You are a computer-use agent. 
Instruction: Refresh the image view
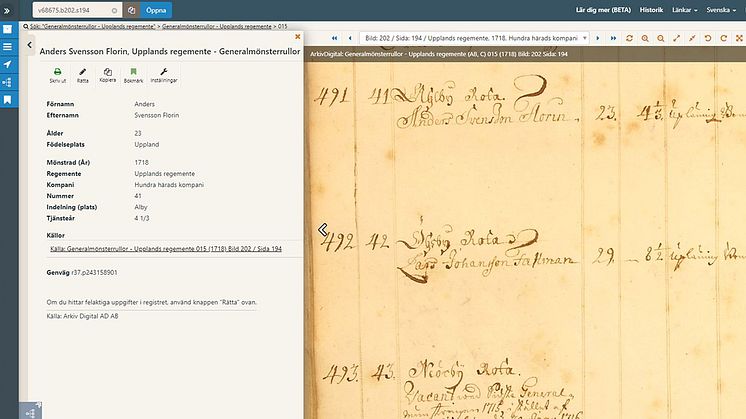pos(629,38)
